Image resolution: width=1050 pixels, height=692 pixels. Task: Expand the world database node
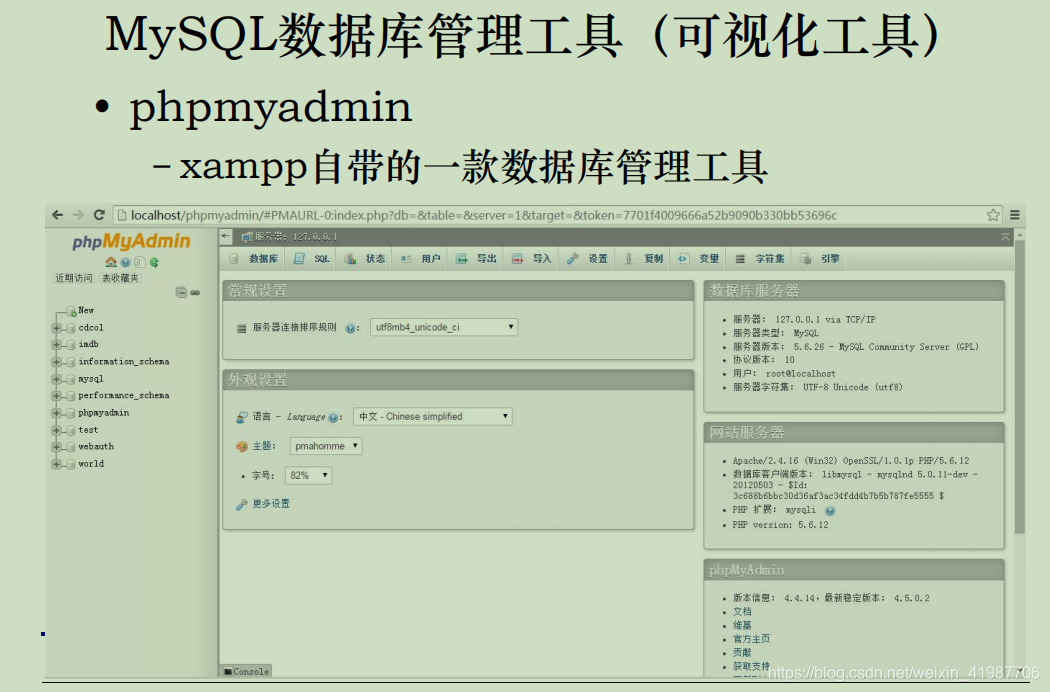pos(56,464)
